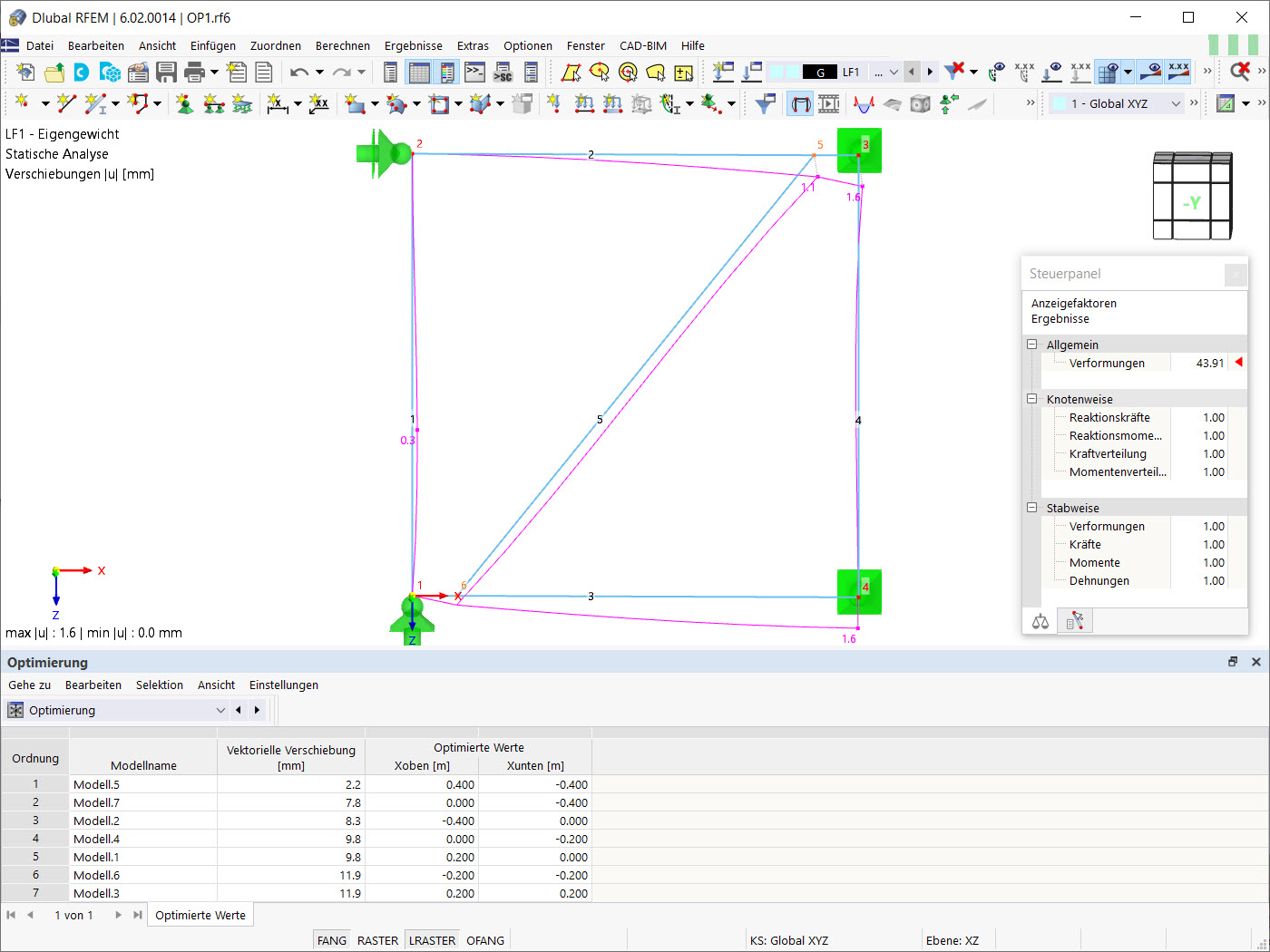The width and height of the screenshot is (1270, 952).
Task: Click the Save (floppy disk) icon
Action: [166, 73]
